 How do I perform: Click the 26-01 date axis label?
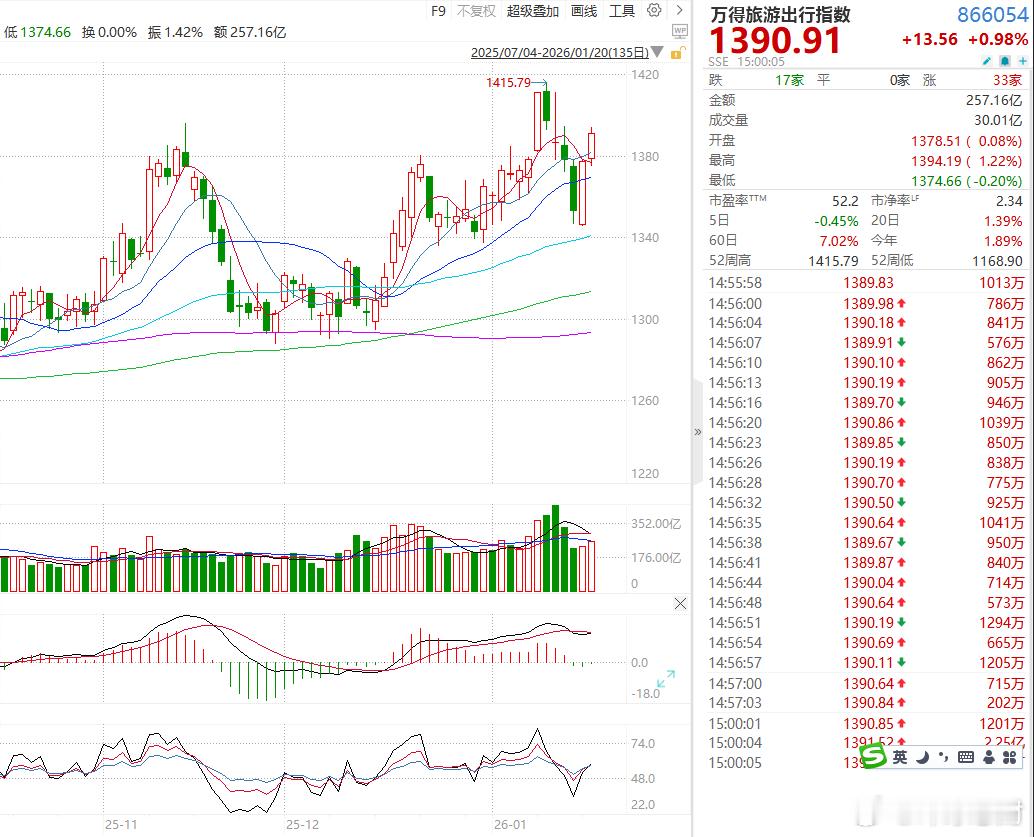510,824
